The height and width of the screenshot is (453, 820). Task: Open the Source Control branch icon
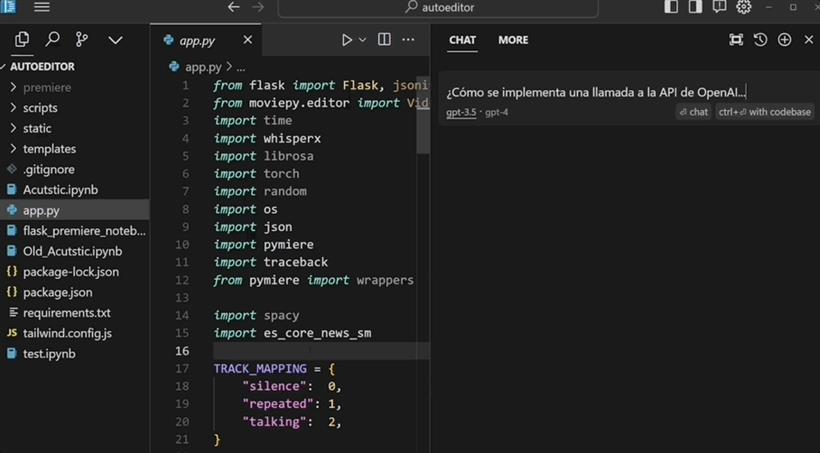coord(82,40)
